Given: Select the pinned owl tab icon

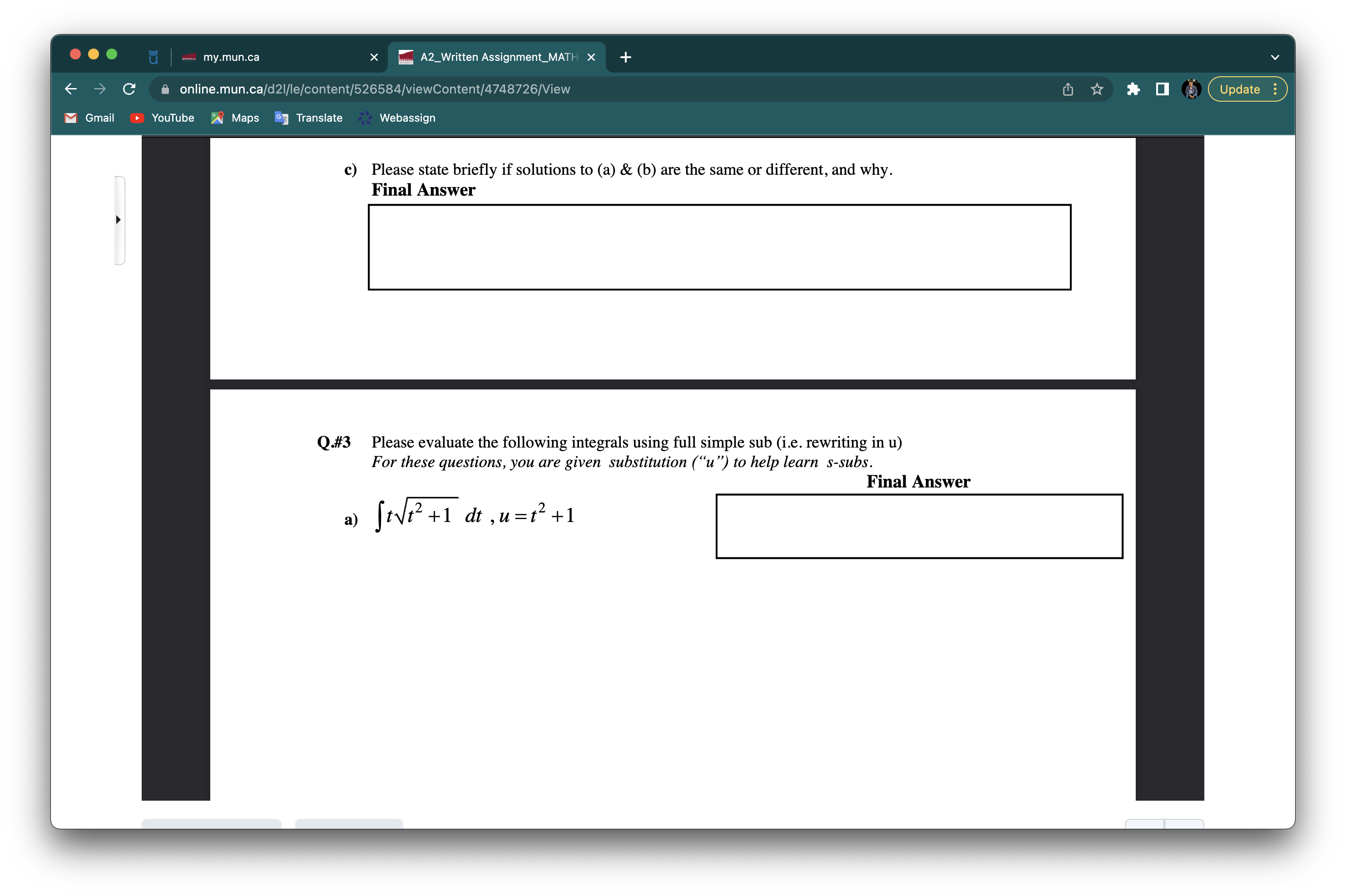Looking at the screenshot, I should 152,57.
